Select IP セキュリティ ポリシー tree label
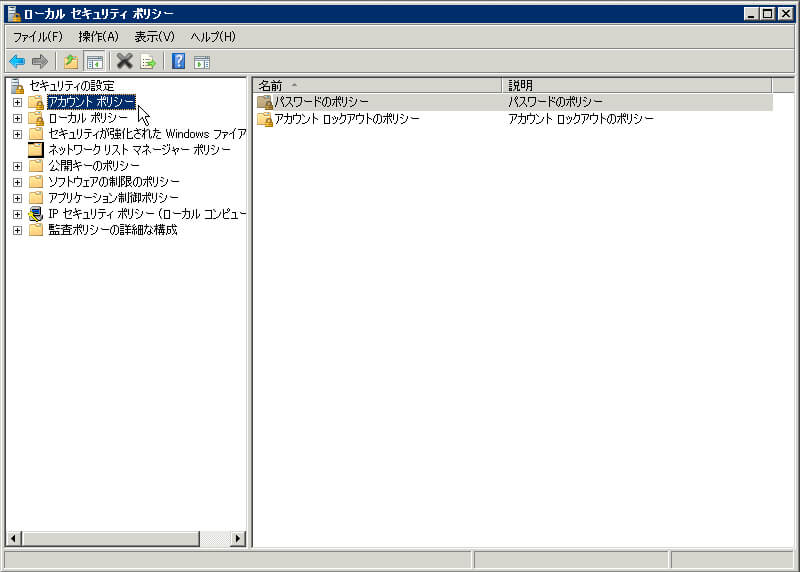Screen dimensions: 800x572 147,214
